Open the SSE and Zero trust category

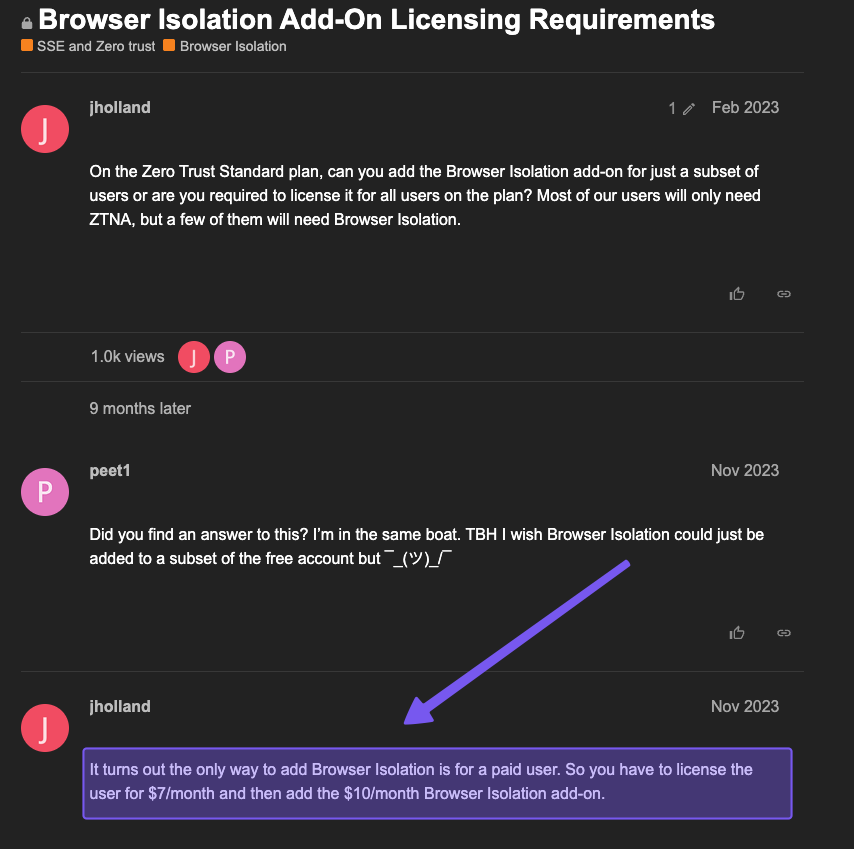point(88,46)
